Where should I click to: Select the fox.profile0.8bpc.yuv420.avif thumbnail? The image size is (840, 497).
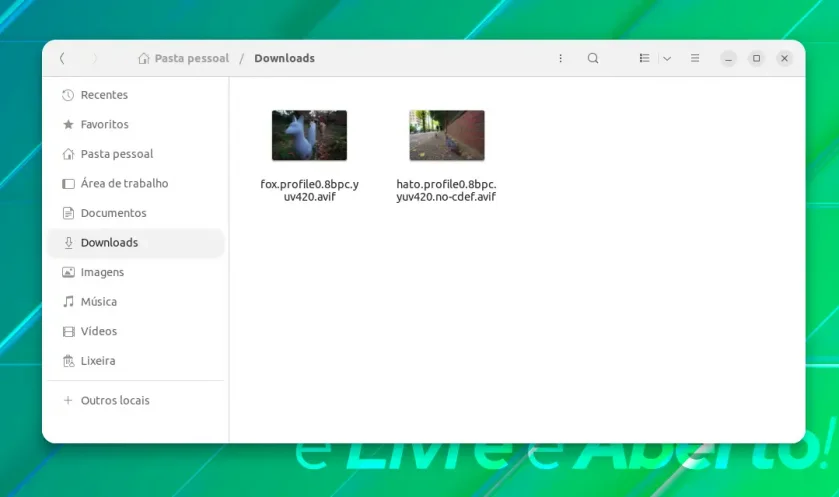pyautogui.click(x=309, y=135)
